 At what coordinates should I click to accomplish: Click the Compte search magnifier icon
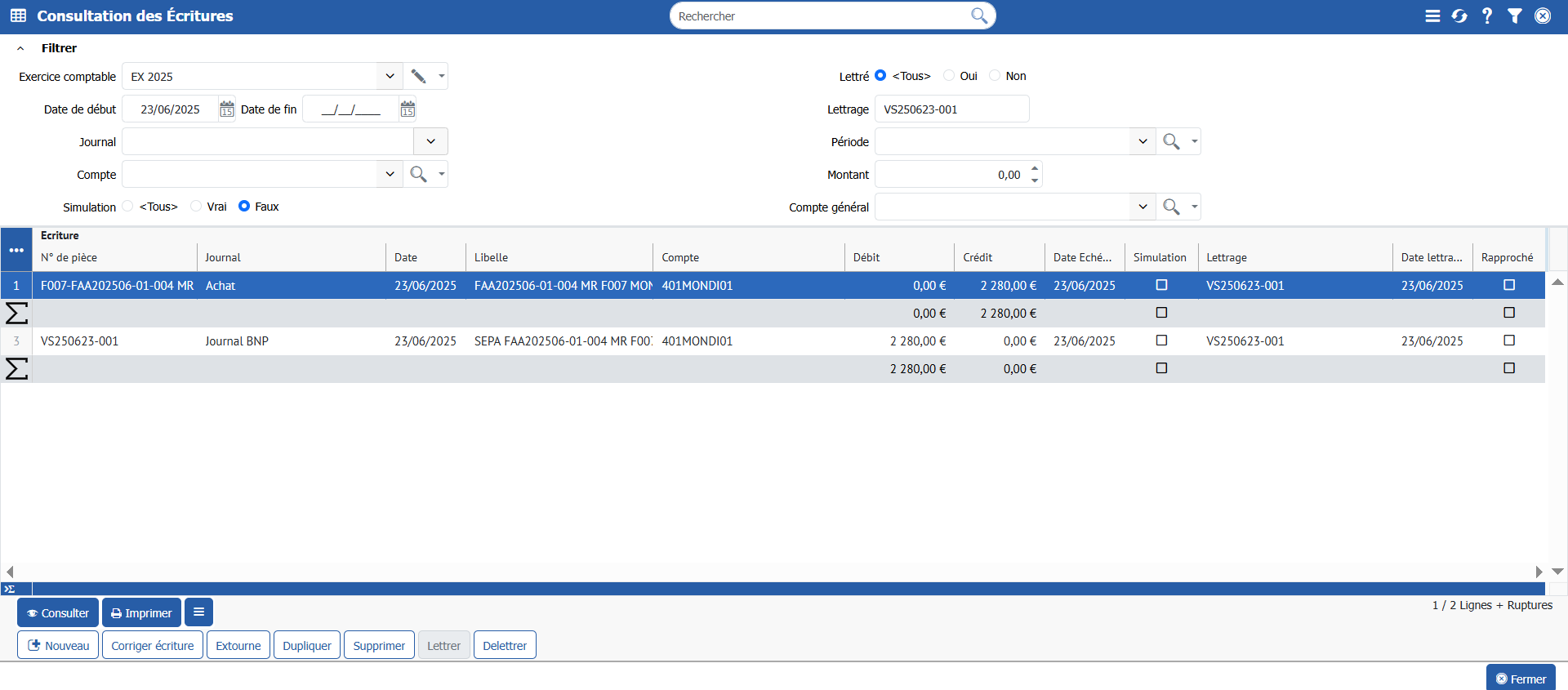(418, 174)
